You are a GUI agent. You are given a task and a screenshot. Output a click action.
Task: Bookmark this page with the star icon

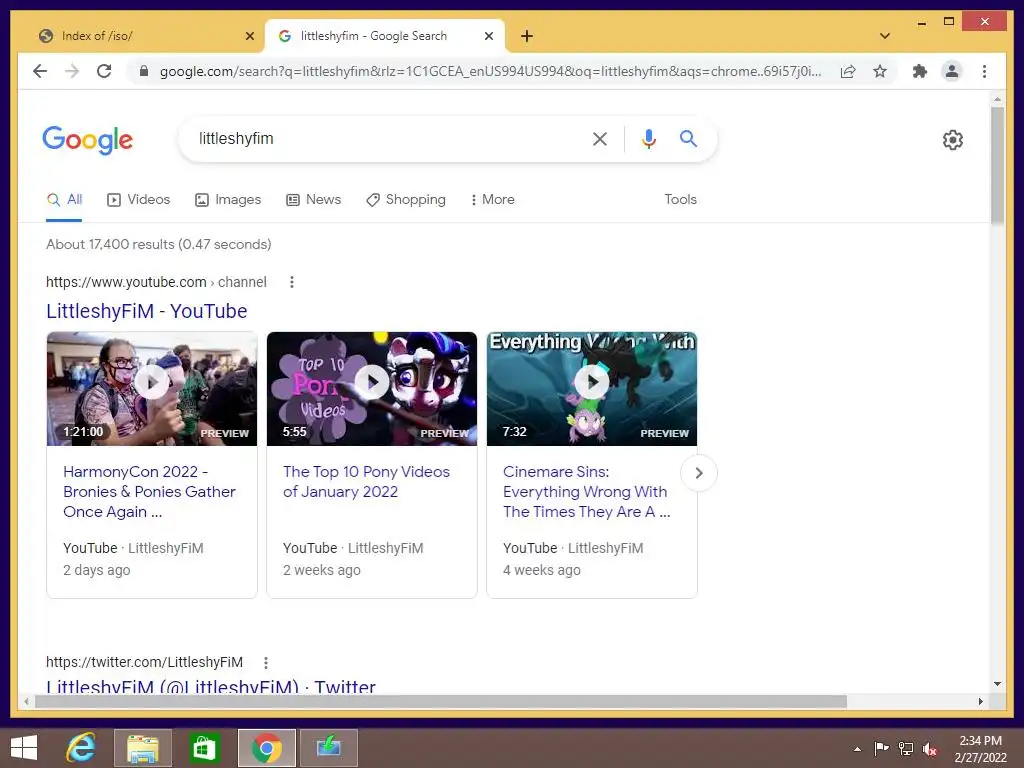pos(880,71)
